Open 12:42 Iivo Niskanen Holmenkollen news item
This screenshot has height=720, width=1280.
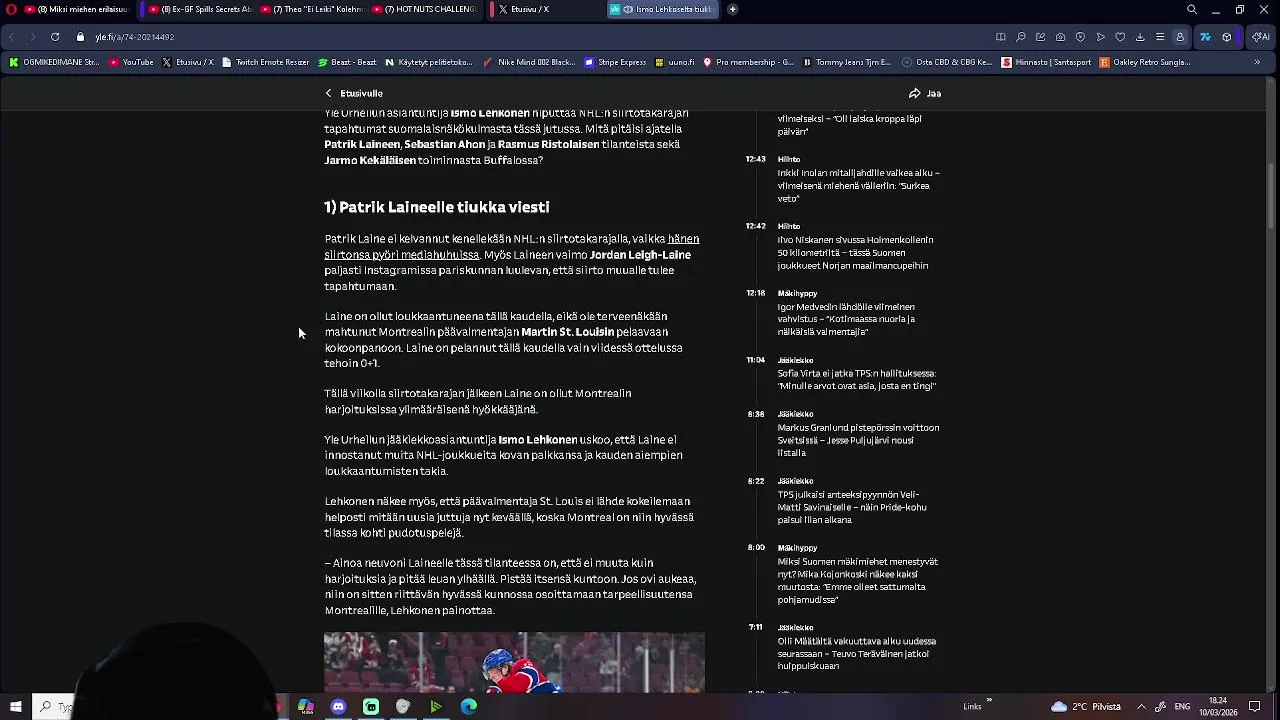[855, 253]
